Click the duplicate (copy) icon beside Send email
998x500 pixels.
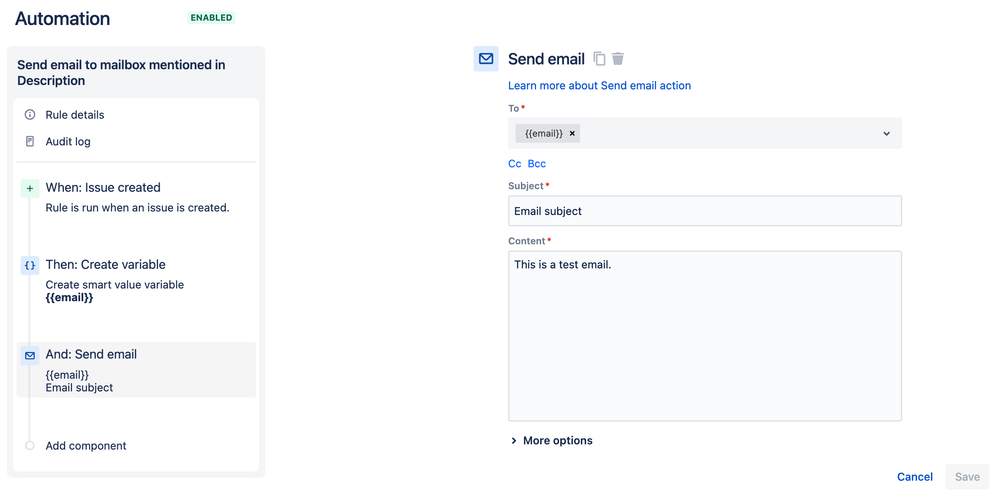599,59
